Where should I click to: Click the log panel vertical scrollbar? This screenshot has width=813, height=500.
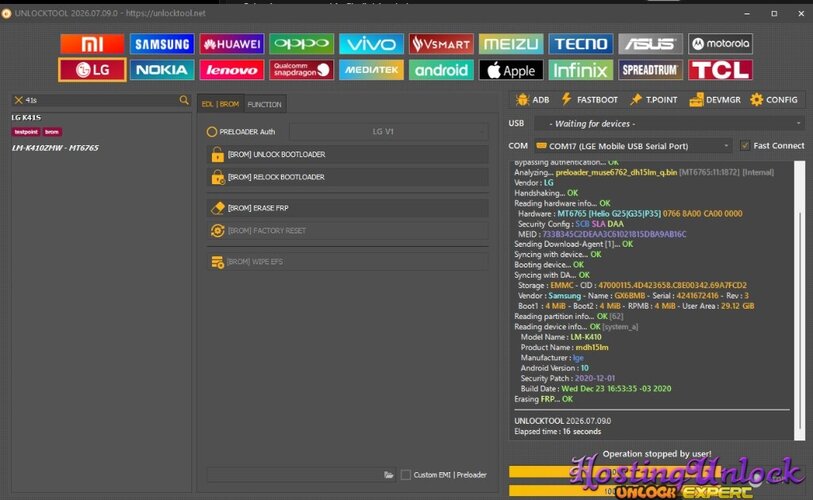tap(799, 300)
